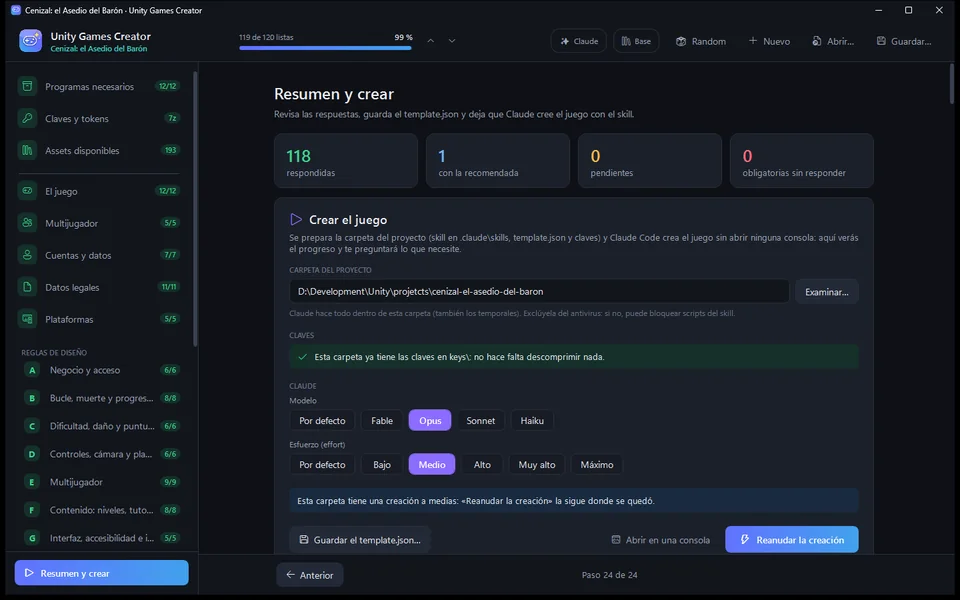The height and width of the screenshot is (600, 960).
Task: Set effort to Medio
Action: click(x=432, y=465)
